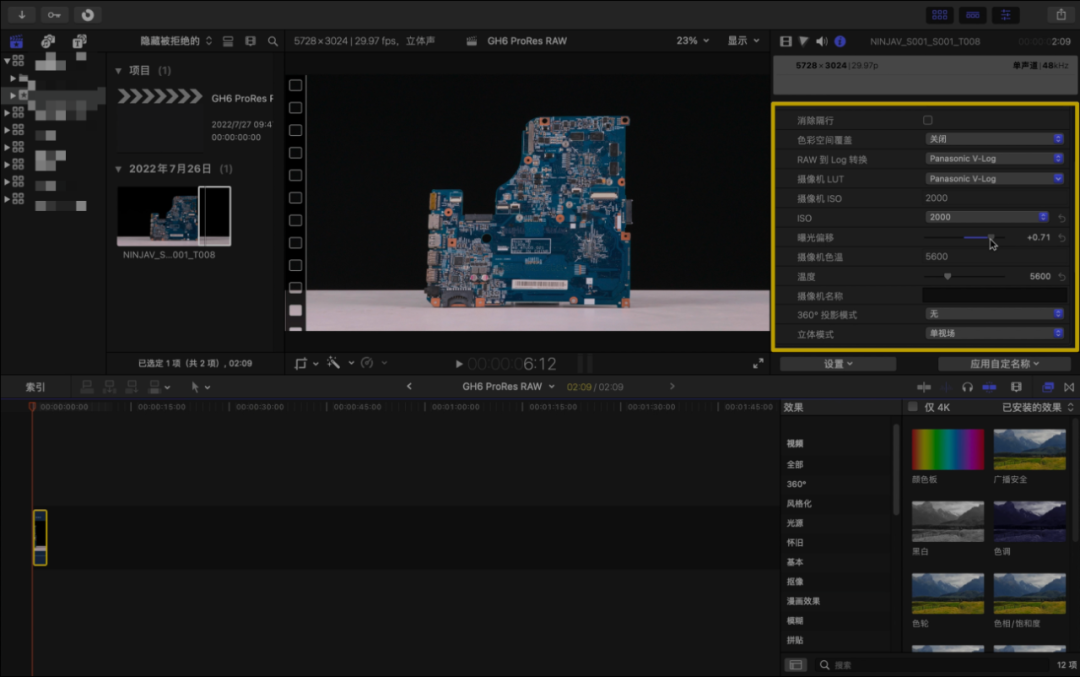1080x677 pixels.
Task: Search the browser with magnifier icon
Action: (273, 41)
